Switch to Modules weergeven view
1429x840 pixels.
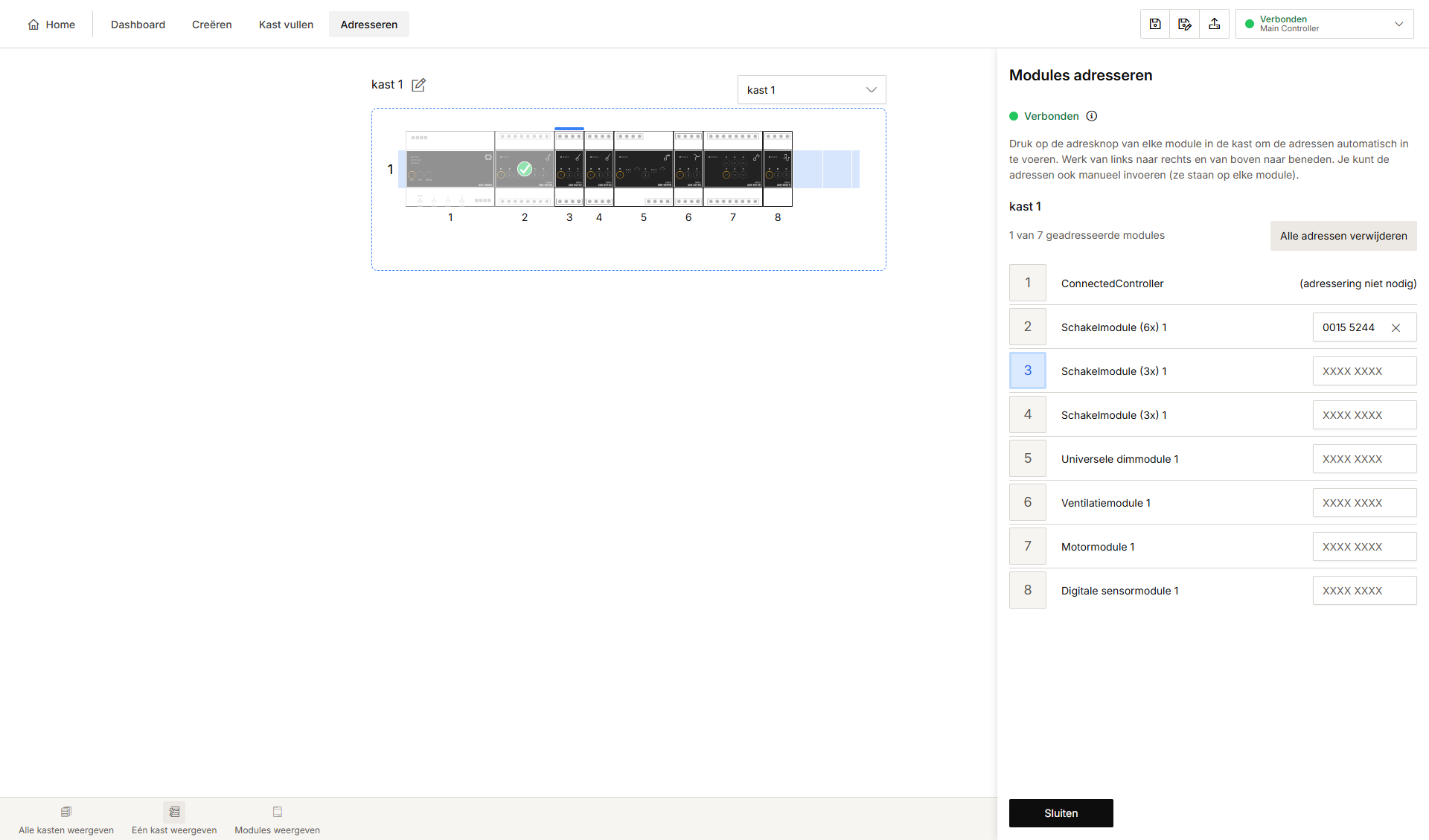(278, 820)
